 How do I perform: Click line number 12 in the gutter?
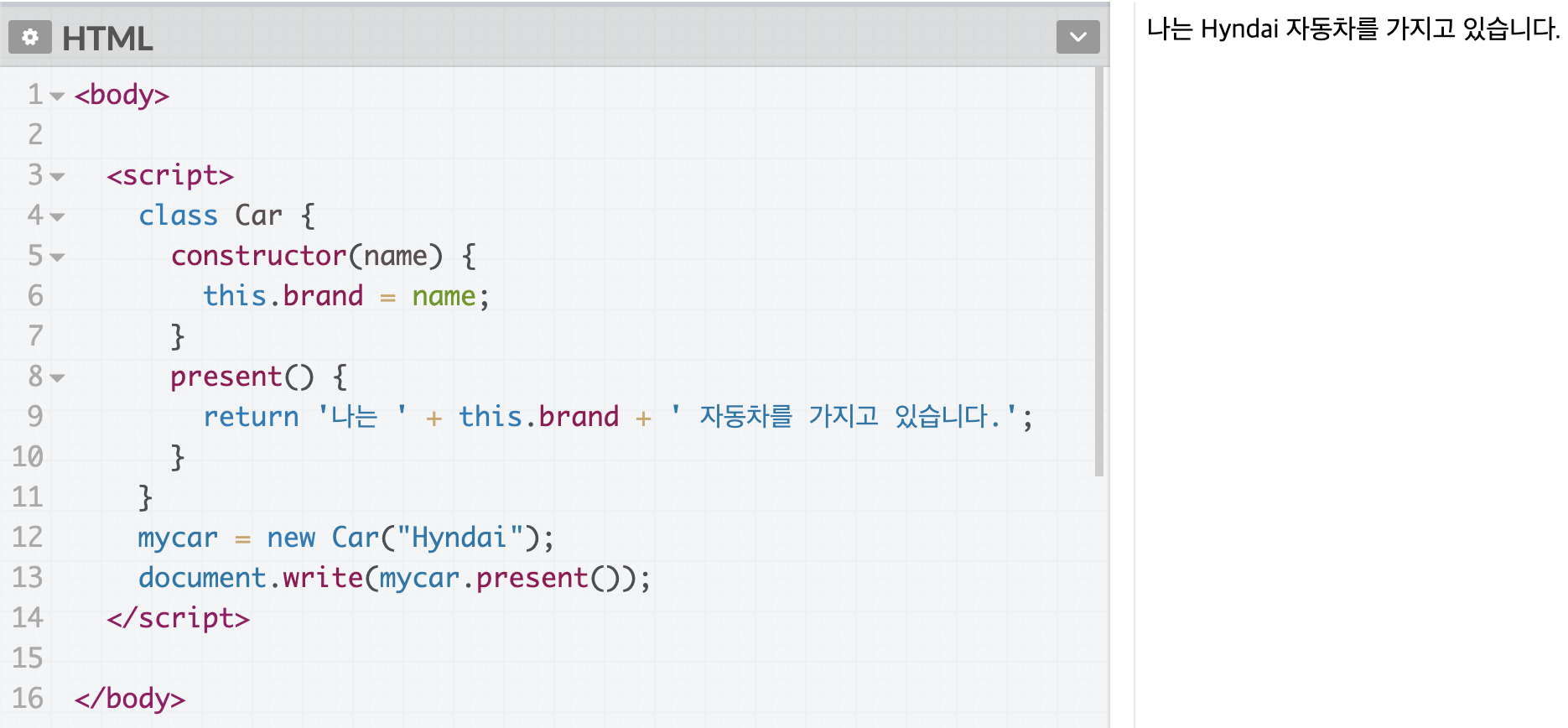[28, 538]
